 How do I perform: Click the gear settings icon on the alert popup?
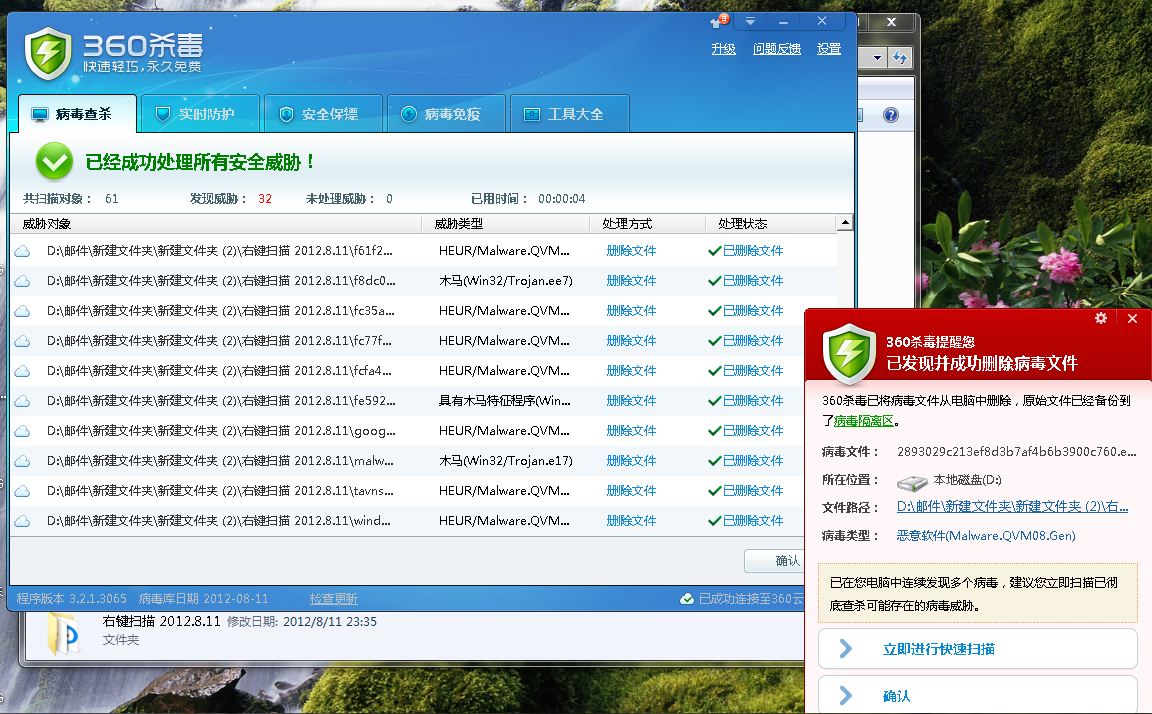(1100, 318)
